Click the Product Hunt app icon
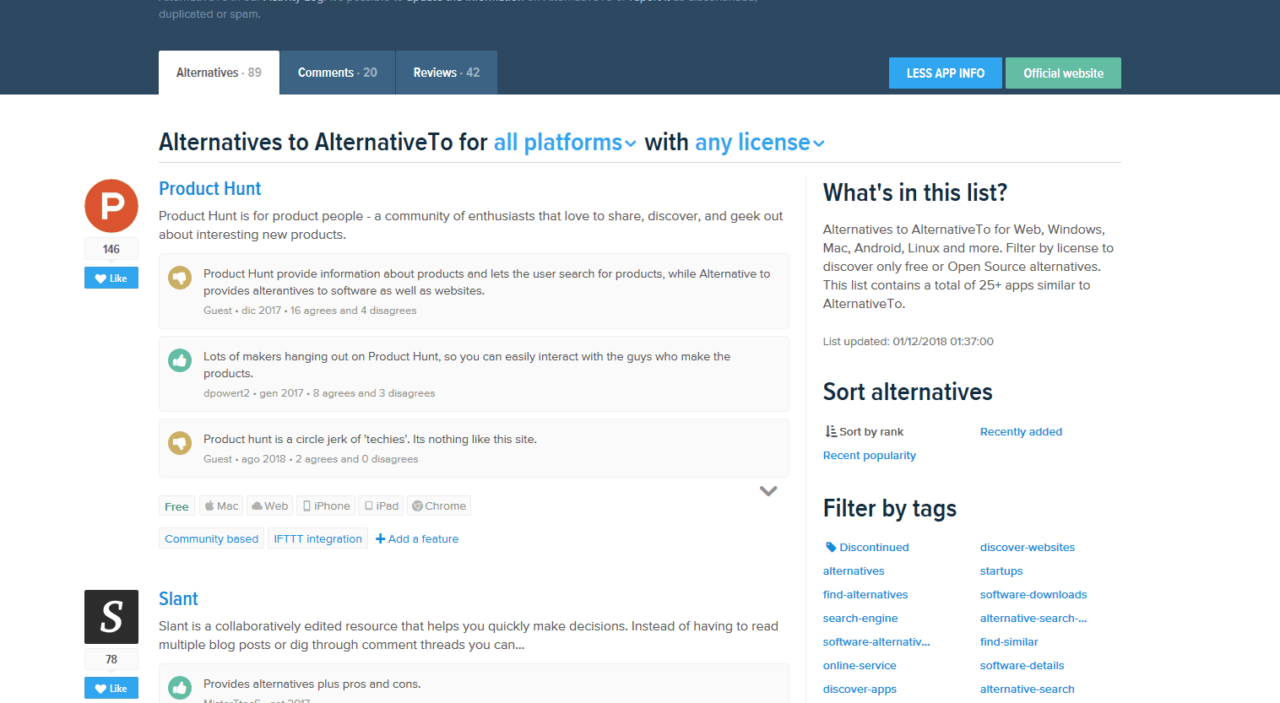This screenshot has width=1280, height=703. coord(110,205)
